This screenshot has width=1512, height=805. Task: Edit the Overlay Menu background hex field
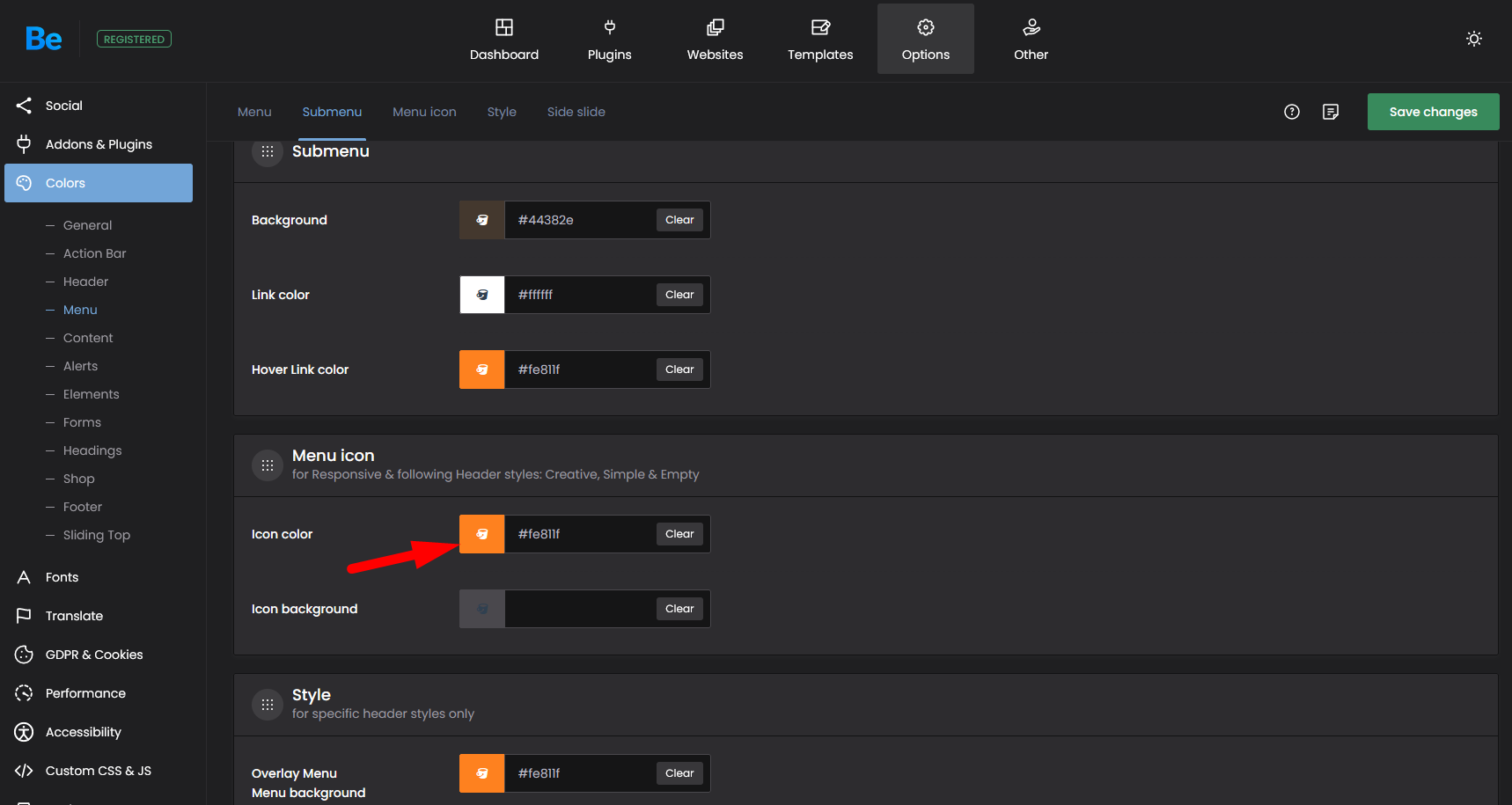tap(579, 773)
